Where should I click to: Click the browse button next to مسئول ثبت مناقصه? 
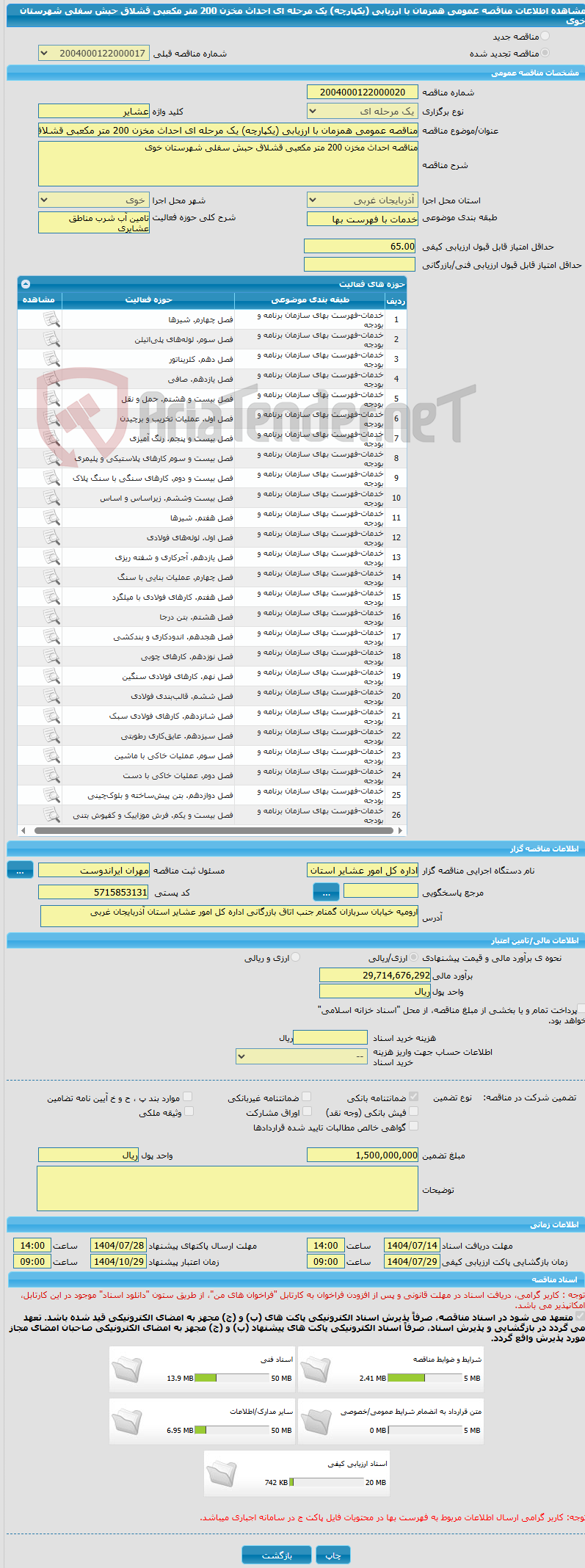coord(20,871)
